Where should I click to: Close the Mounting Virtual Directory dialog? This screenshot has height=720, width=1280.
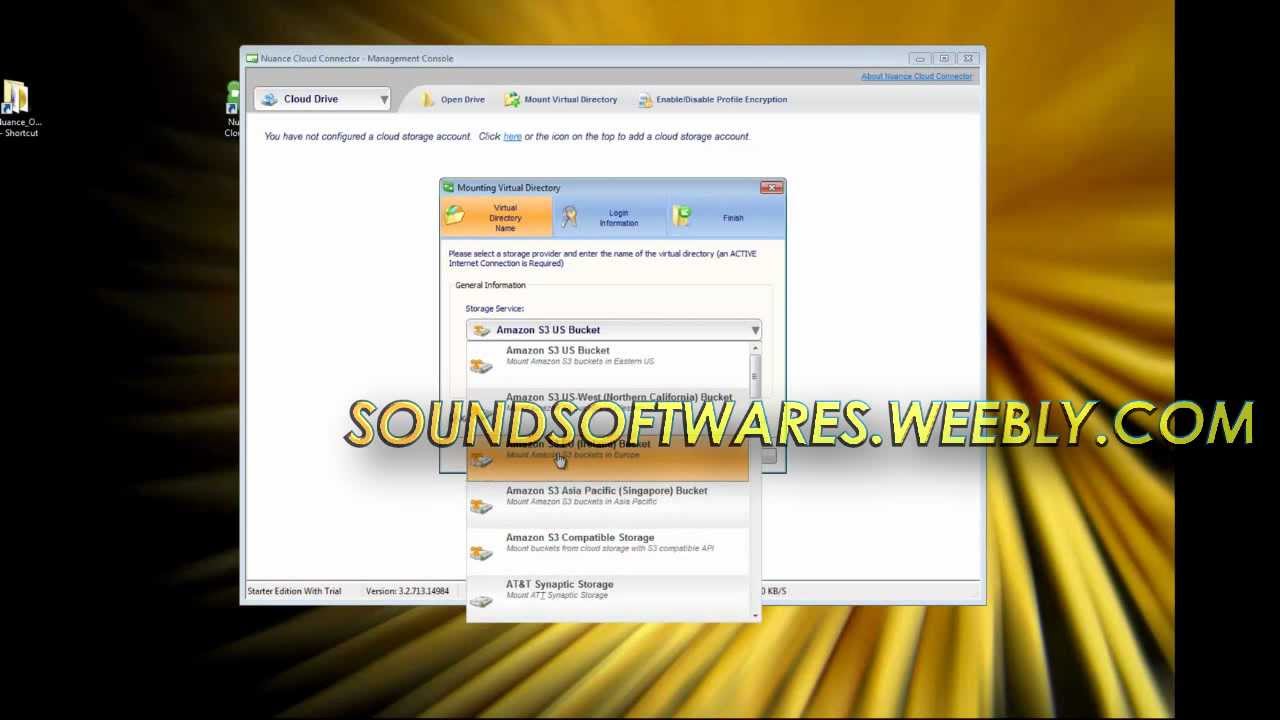[x=771, y=187]
